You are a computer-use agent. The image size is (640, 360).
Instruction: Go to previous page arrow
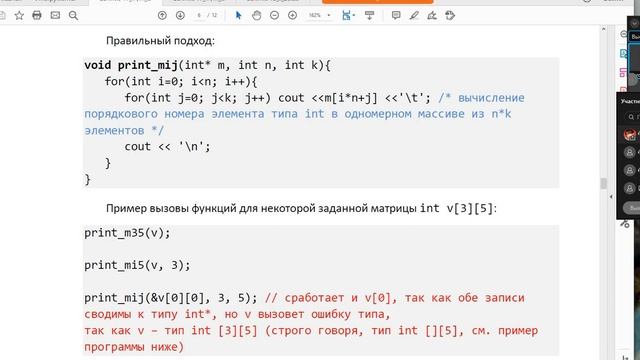[162, 16]
